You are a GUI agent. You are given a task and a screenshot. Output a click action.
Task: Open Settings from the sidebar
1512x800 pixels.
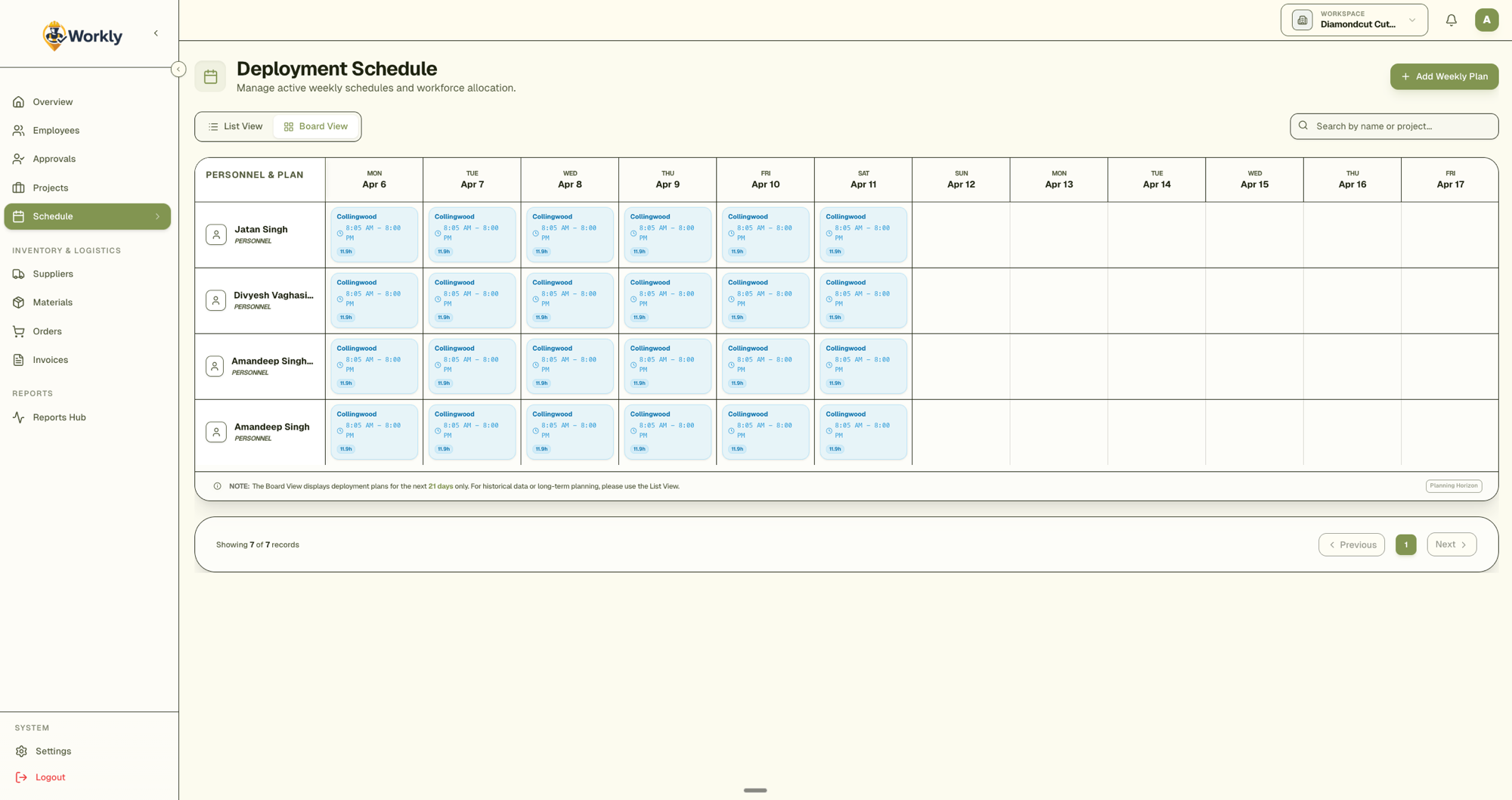[53, 751]
